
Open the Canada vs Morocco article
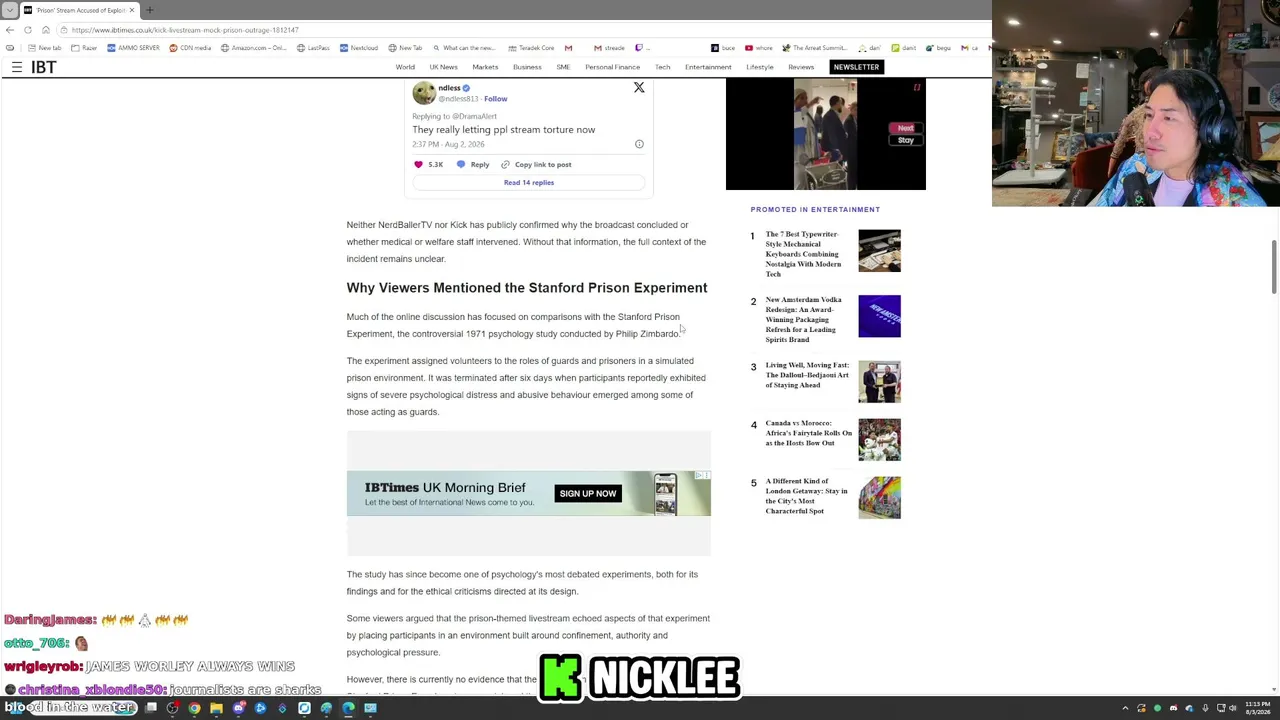coord(809,433)
